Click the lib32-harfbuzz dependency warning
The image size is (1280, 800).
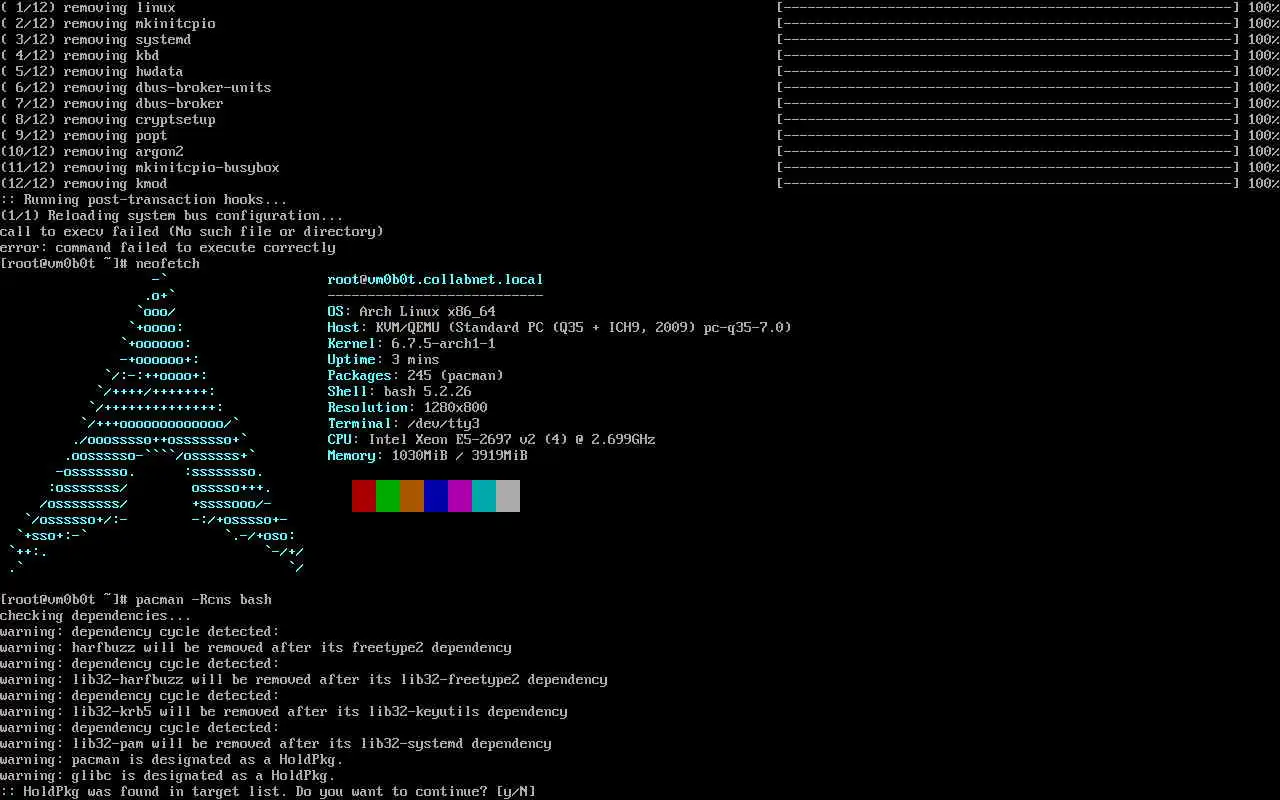[304, 680]
